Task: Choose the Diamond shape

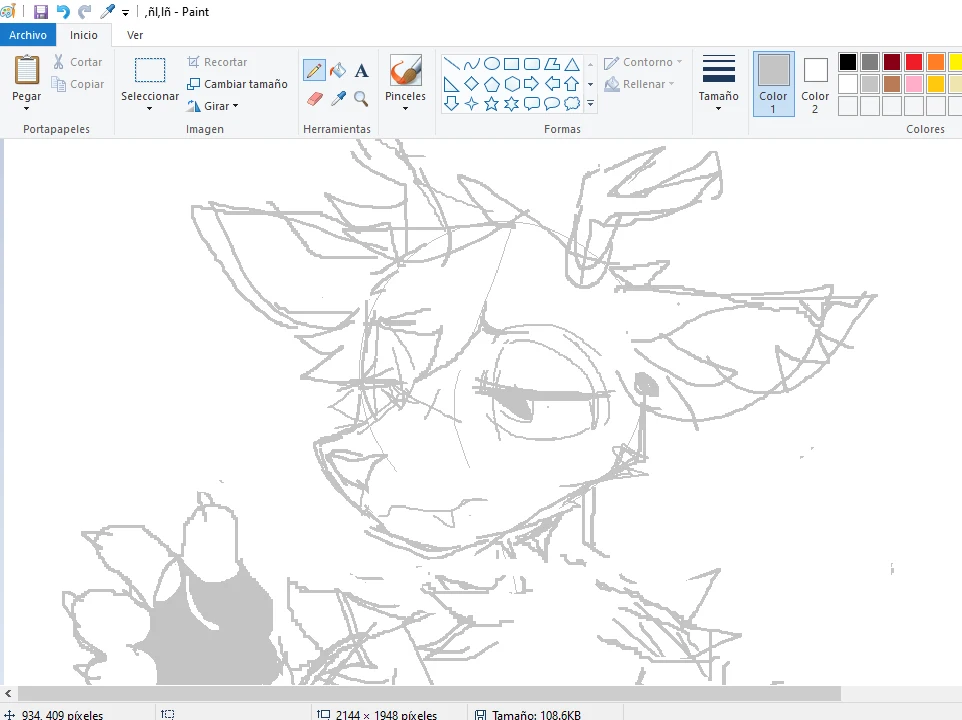Action: (x=472, y=84)
